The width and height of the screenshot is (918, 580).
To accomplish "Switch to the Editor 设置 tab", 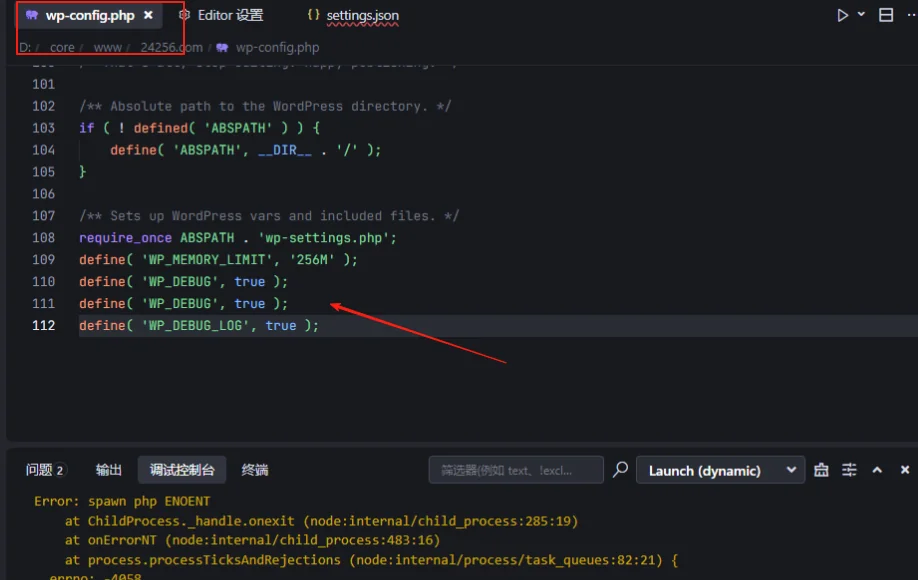I will (221, 15).
